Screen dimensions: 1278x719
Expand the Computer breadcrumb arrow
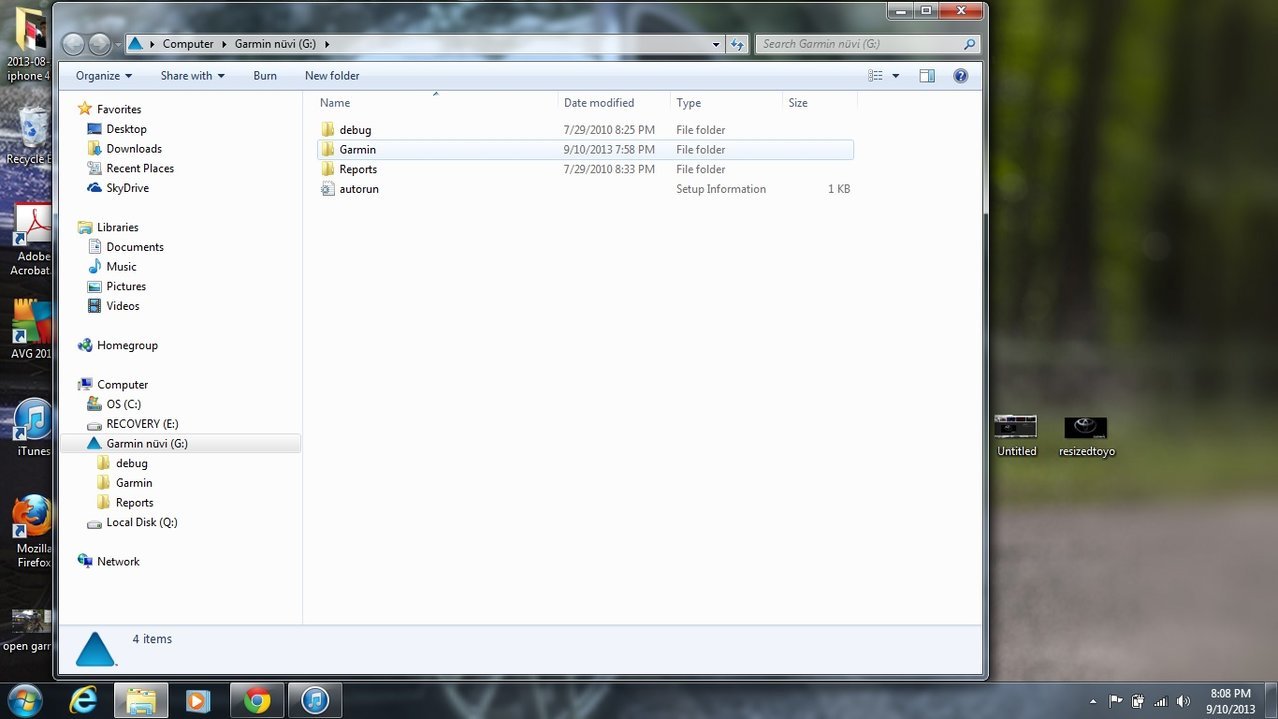tap(224, 44)
